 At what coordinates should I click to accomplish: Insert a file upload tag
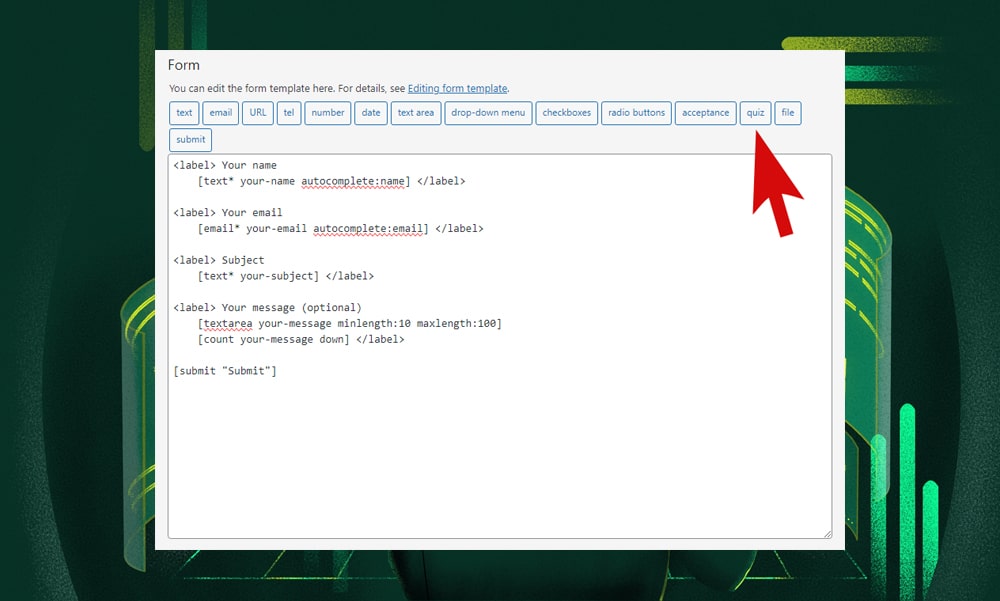788,113
